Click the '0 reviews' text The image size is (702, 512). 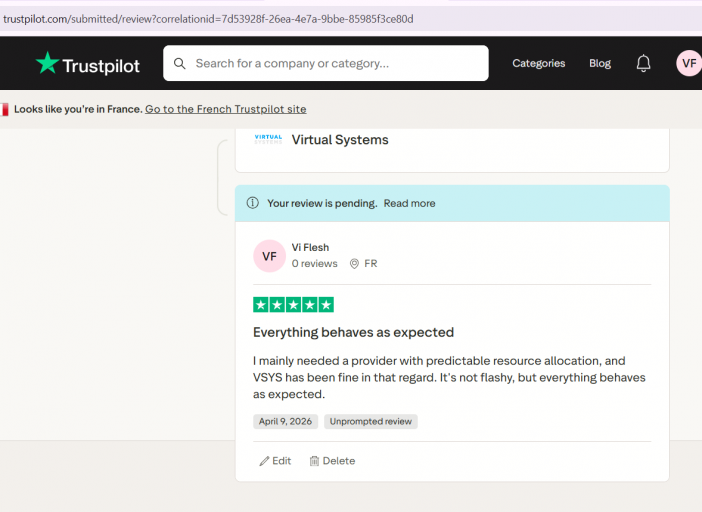coord(314,264)
